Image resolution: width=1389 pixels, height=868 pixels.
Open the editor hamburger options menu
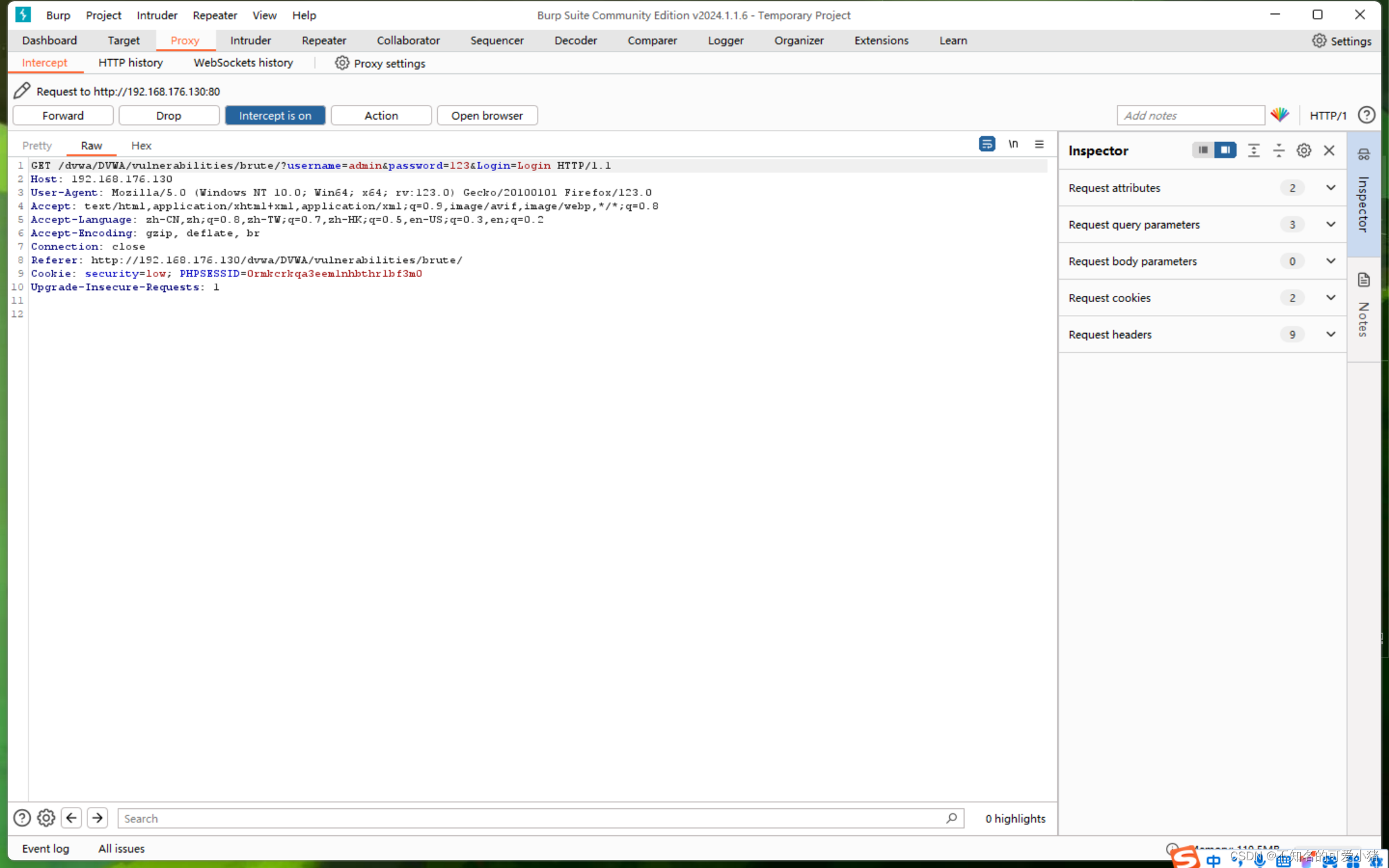1039,144
